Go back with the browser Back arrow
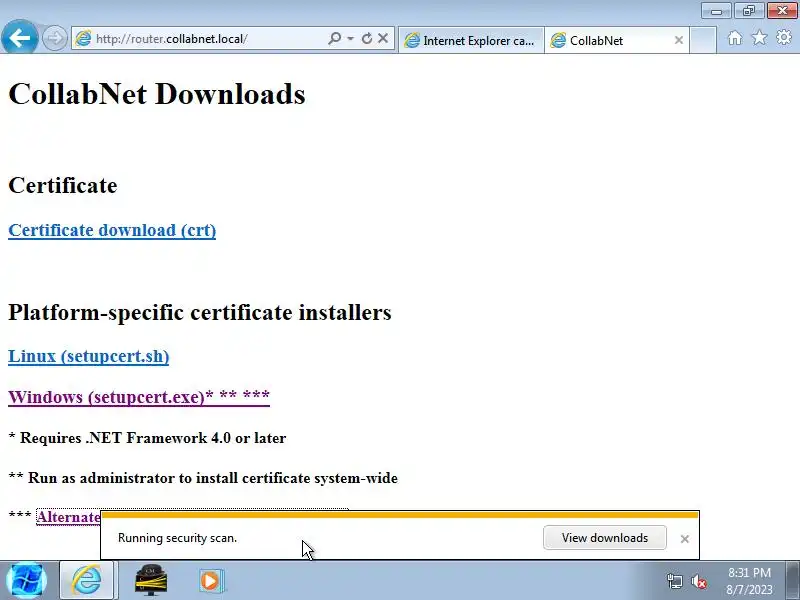 19,37
